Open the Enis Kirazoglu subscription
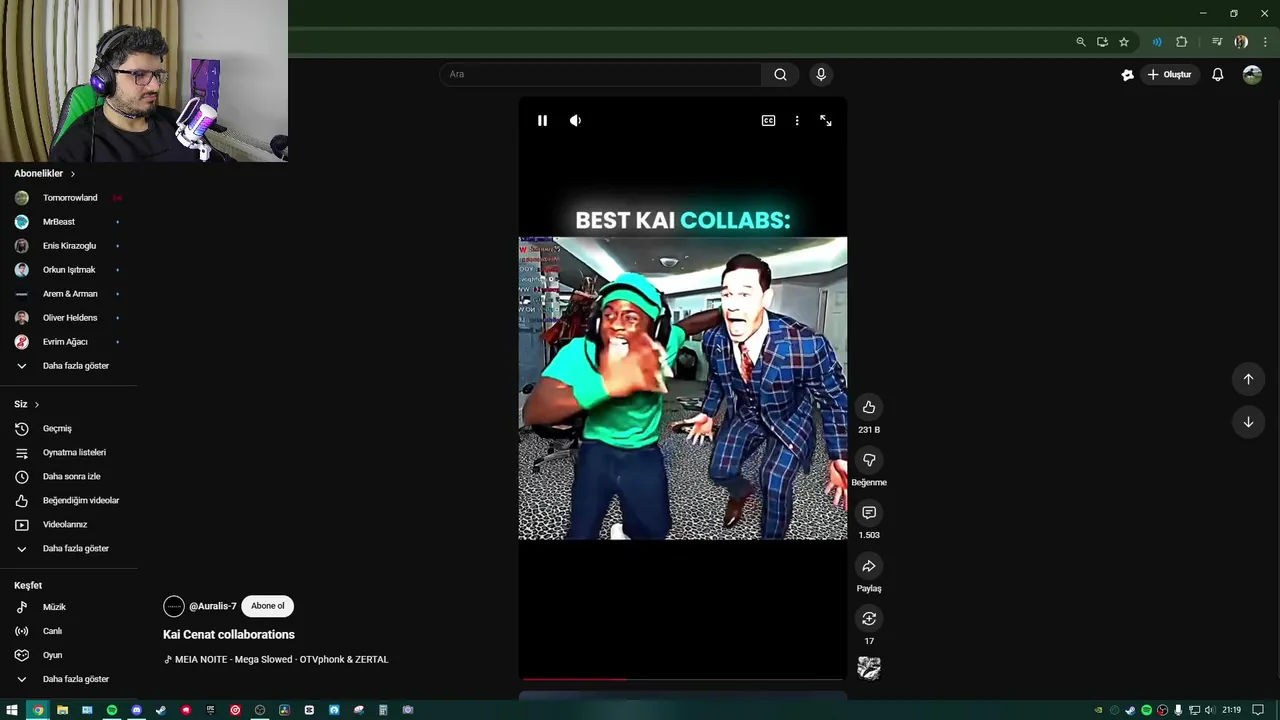 [x=68, y=246]
